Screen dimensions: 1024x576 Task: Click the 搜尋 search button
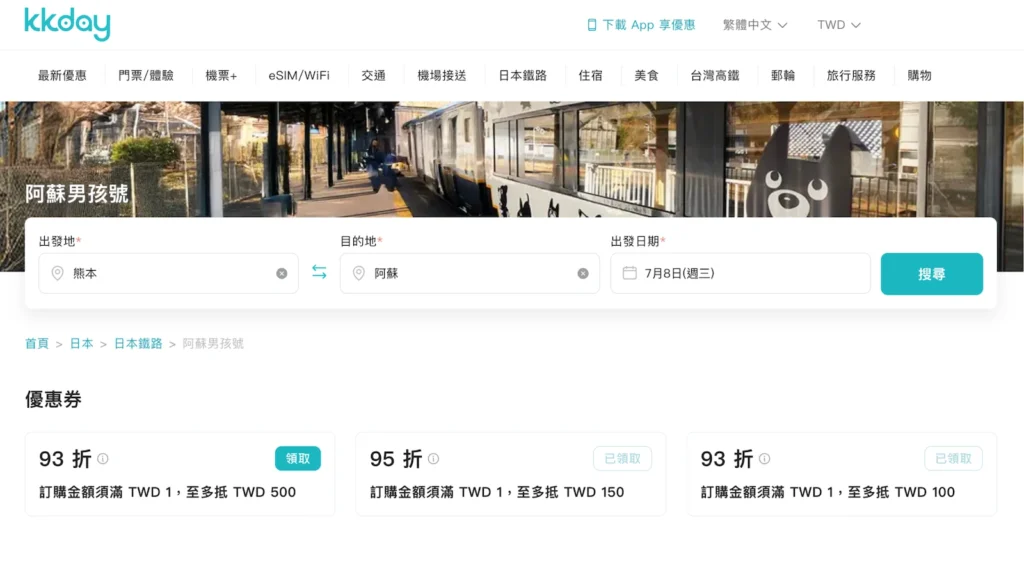931,274
